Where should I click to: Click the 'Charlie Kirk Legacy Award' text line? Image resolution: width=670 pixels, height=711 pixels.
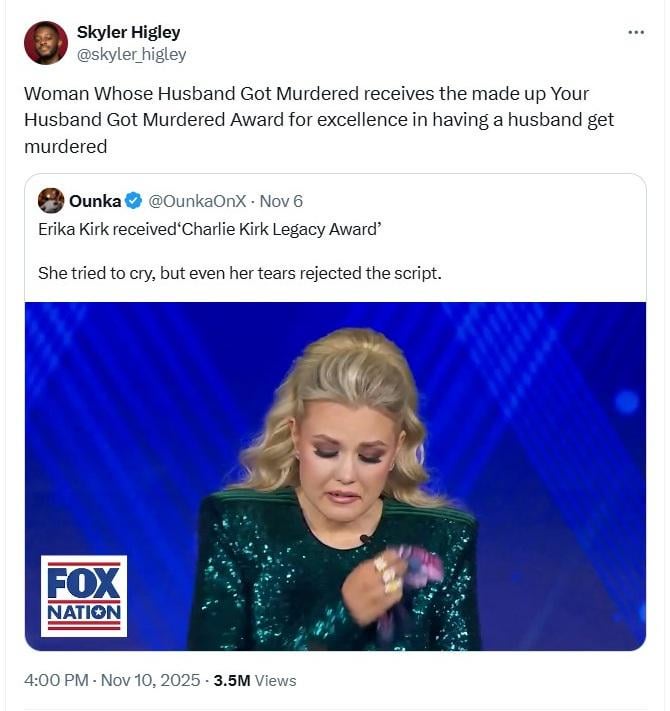point(209,228)
